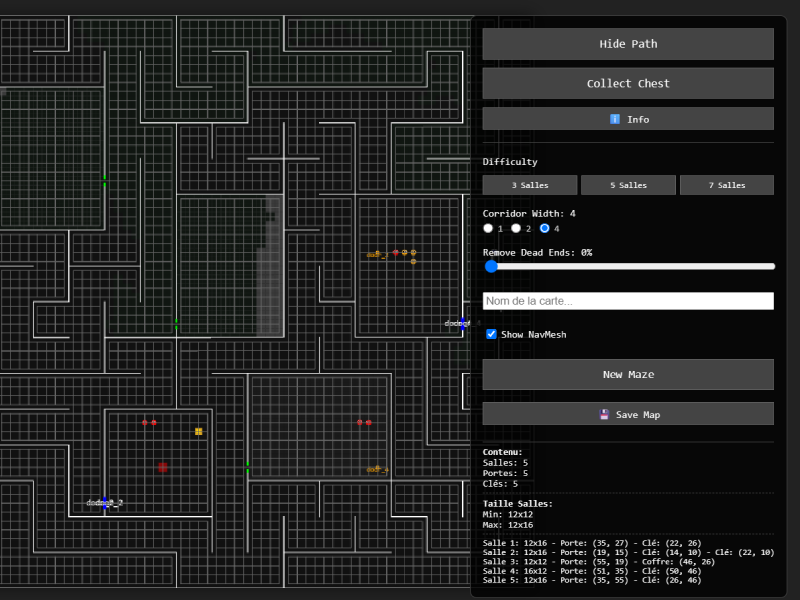Select corridor width 4 radio button

pyautogui.click(x=544, y=228)
